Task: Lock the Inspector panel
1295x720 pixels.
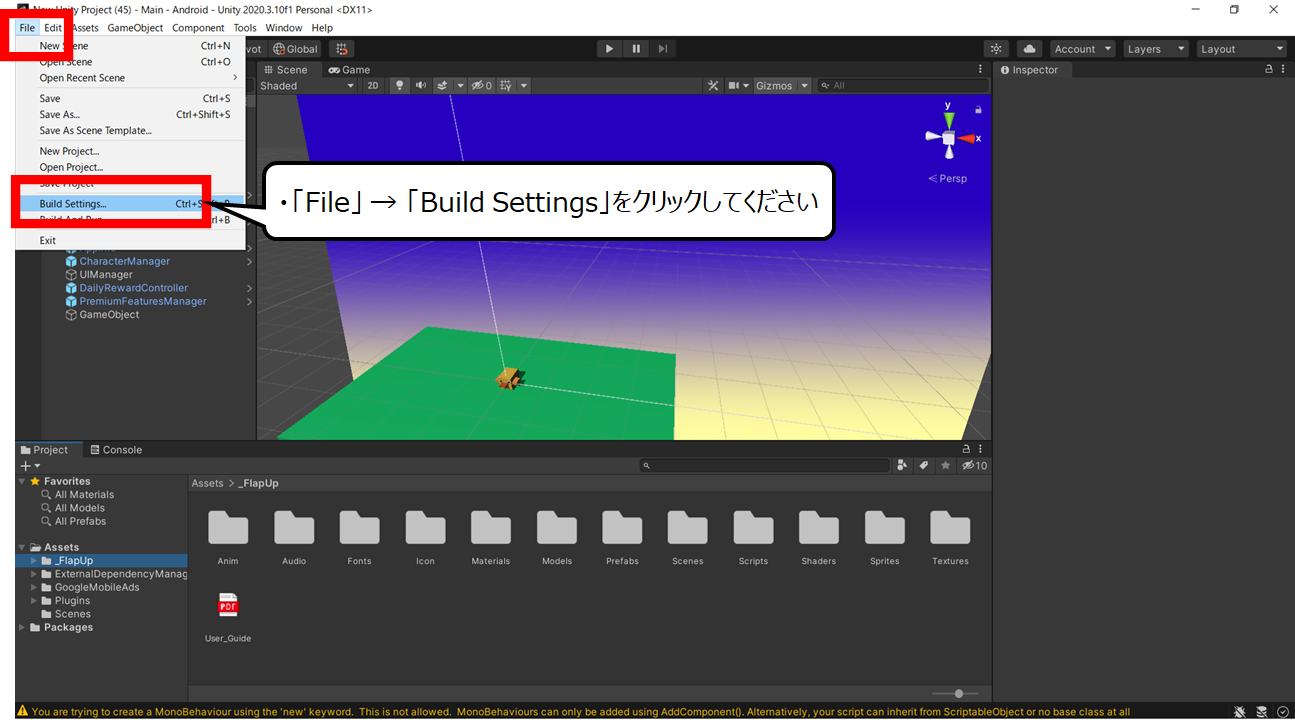Action: click(1270, 70)
